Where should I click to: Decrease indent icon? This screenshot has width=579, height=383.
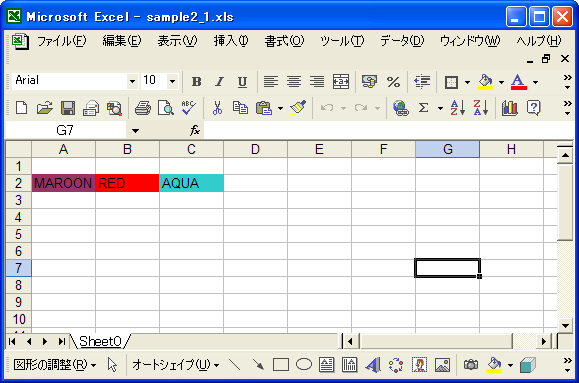(422, 82)
